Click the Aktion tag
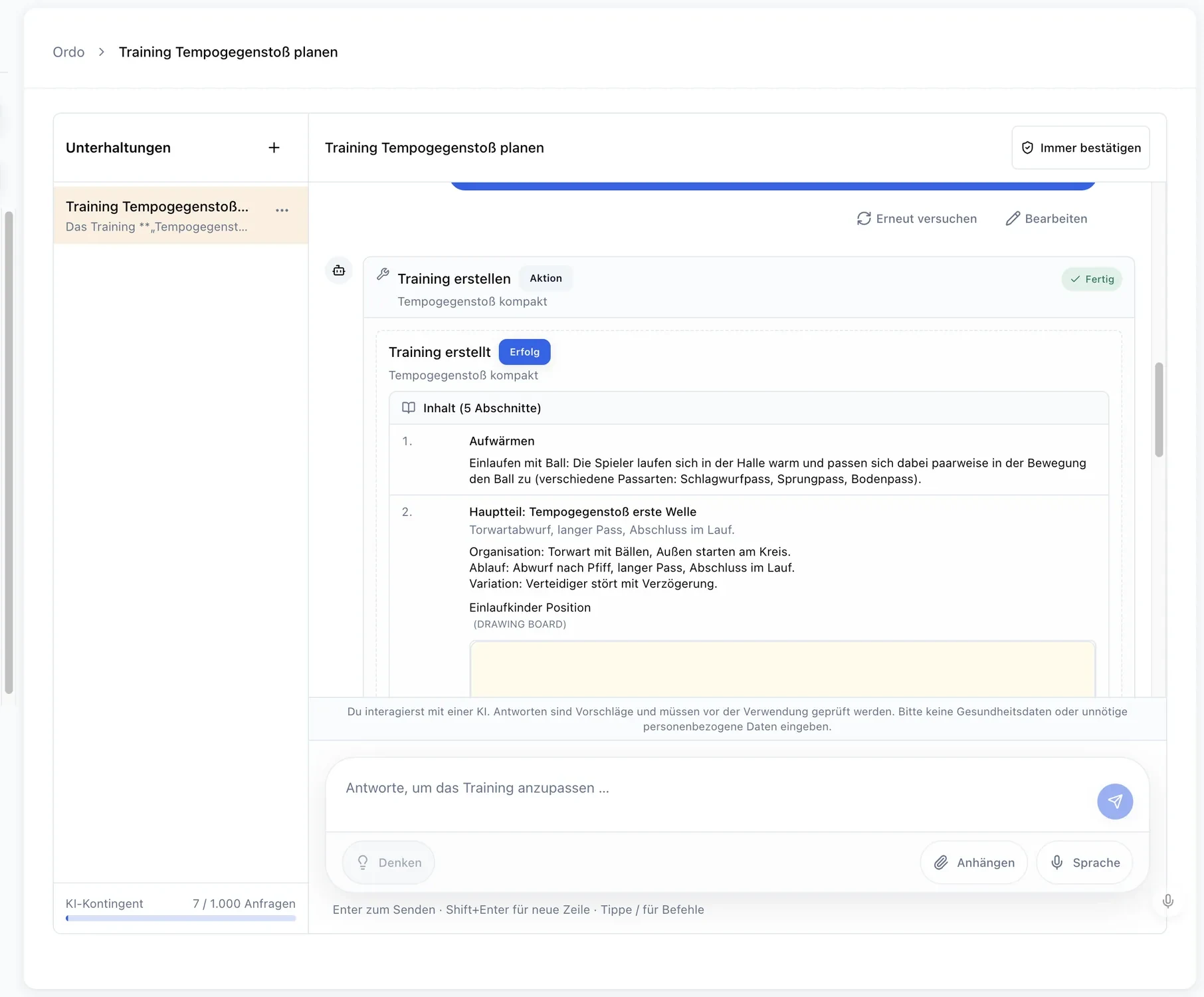 pyautogui.click(x=546, y=278)
